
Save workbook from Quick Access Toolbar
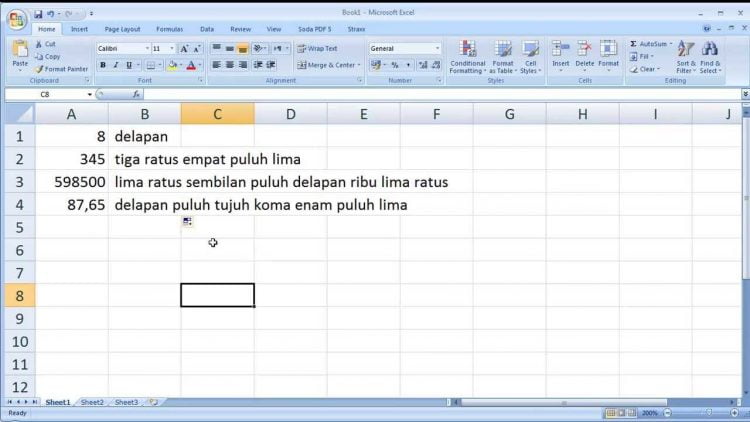tap(38, 14)
